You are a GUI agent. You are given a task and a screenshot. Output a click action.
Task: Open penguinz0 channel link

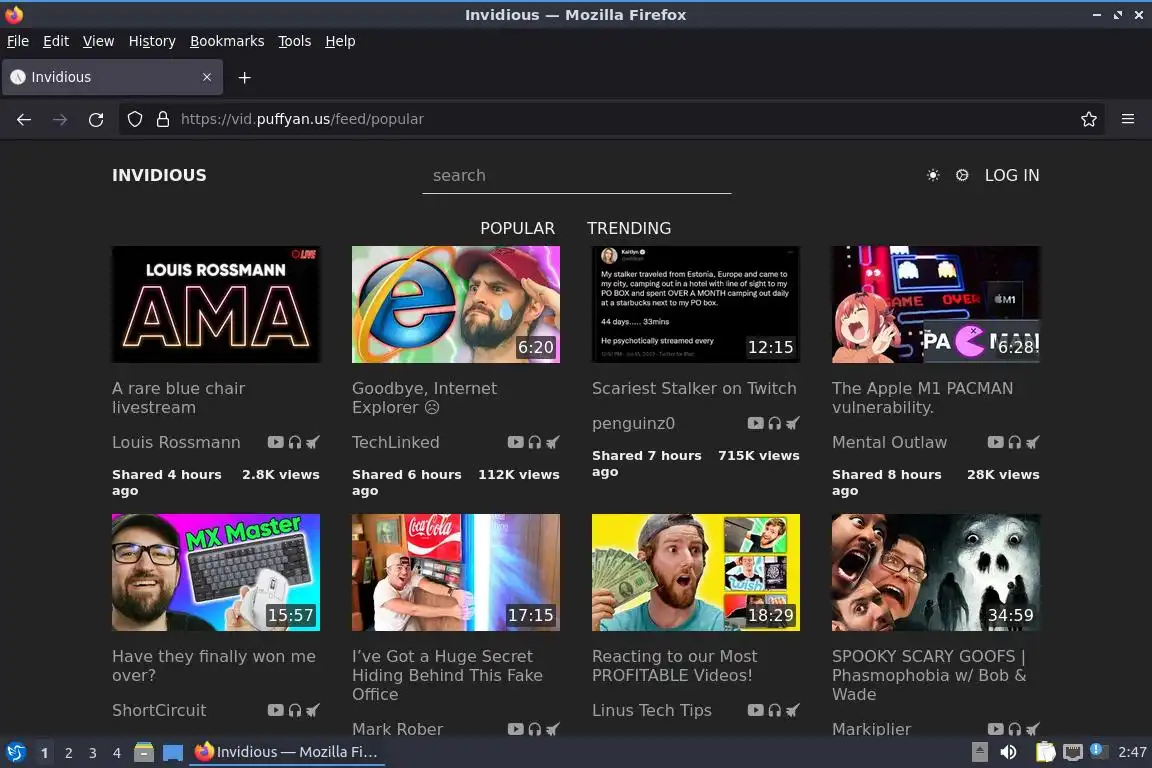point(633,423)
